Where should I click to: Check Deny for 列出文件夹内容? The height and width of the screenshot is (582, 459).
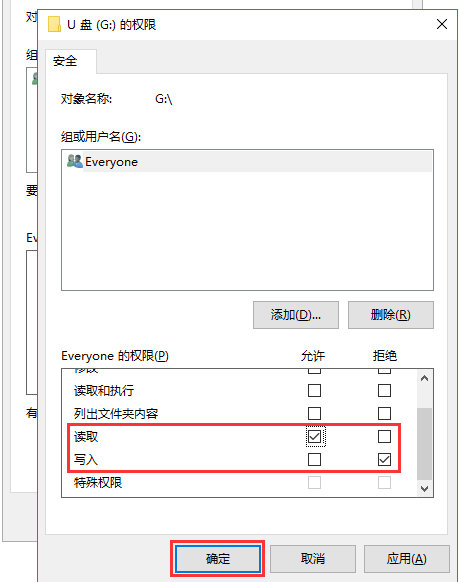tap(384, 413)
